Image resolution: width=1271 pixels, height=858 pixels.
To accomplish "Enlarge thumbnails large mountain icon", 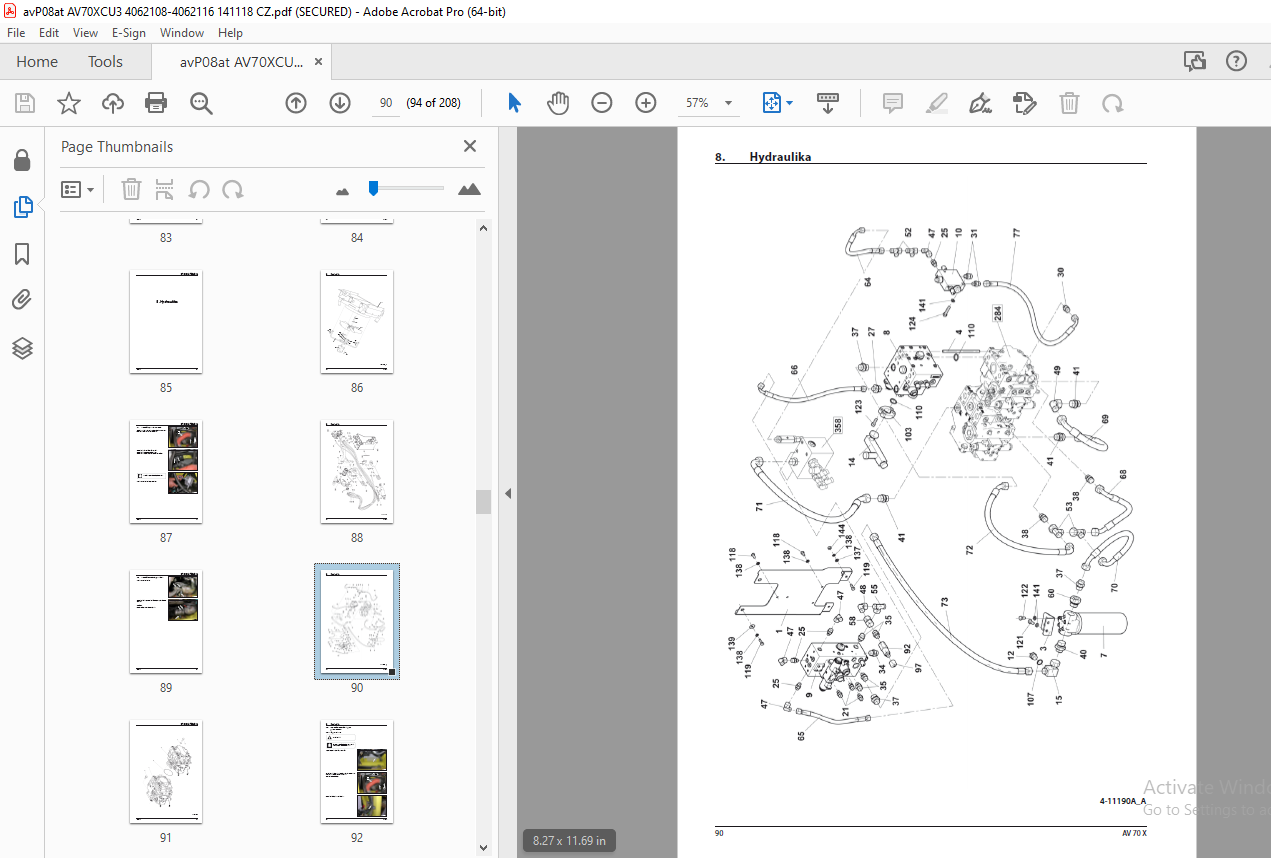I will pyautogui.click(x=469, y=188).
